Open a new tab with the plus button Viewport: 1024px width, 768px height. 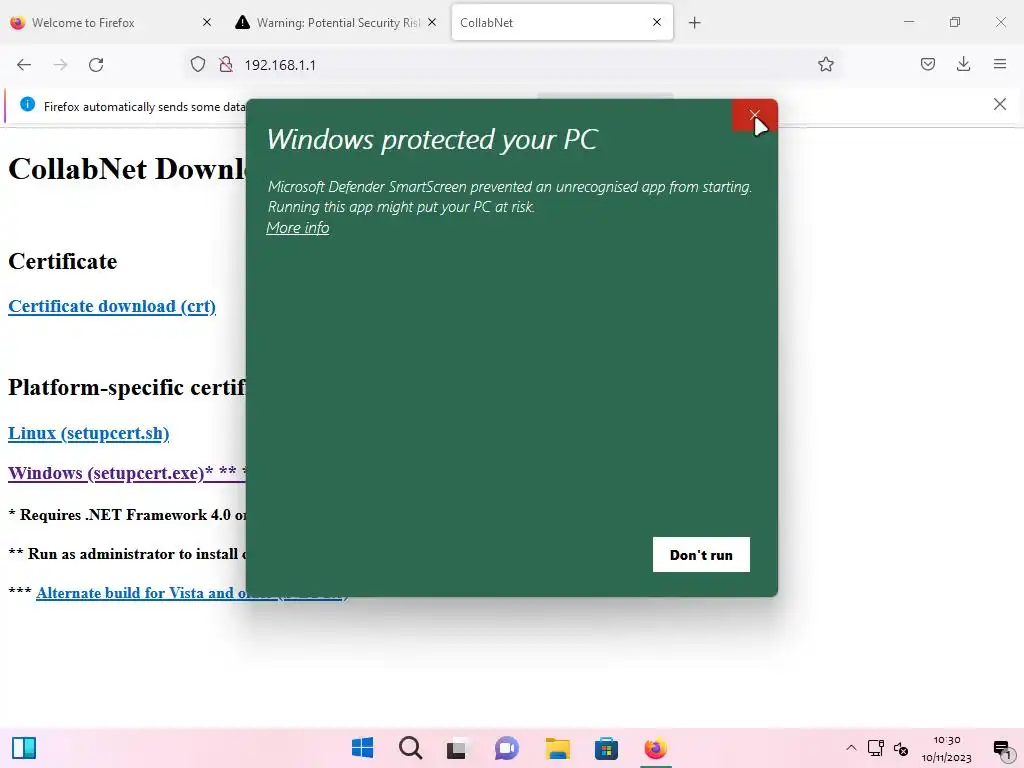694,23
